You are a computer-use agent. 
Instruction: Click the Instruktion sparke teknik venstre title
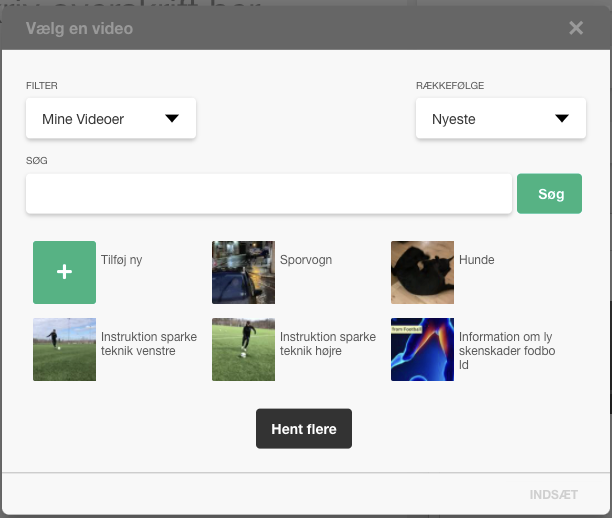coord(149,344)
